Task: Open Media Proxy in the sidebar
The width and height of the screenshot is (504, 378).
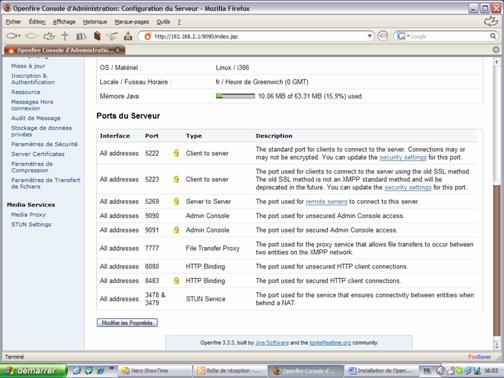Action: [28, 215]
